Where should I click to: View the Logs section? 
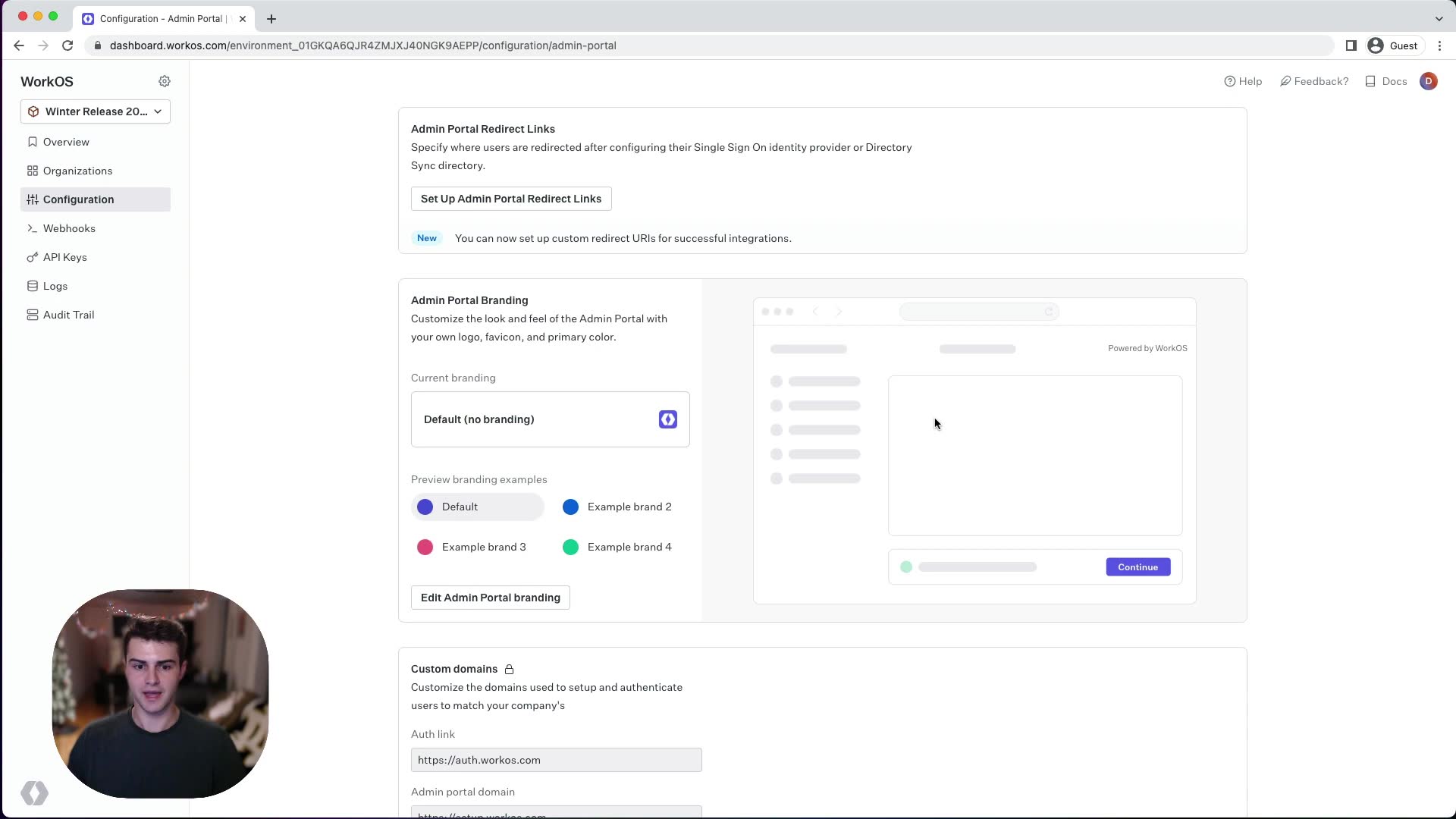tap(55, 286)
